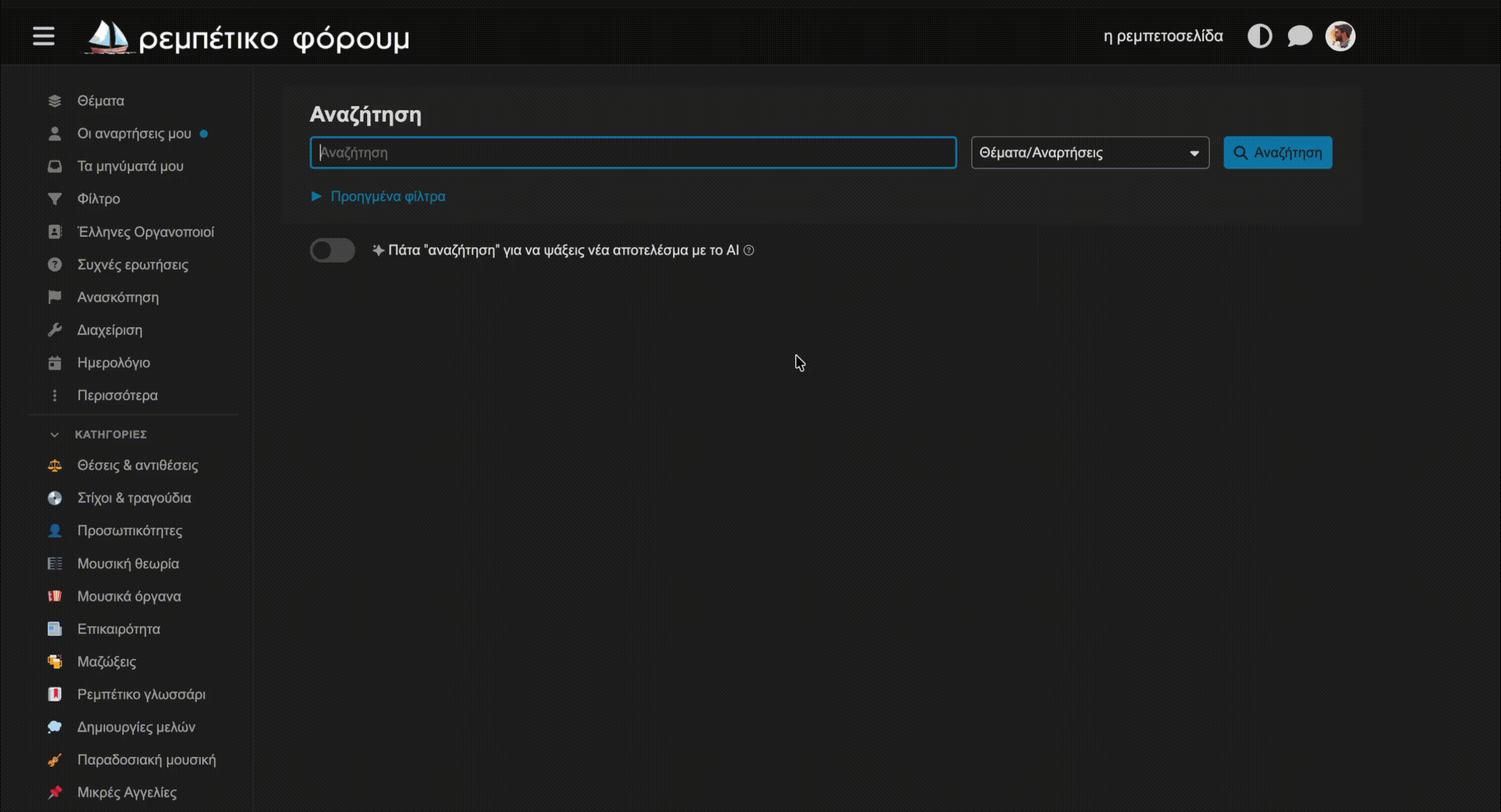Open the chat bubble icon
This screenshot has height=812, width=1501.
click(1299, 36)
